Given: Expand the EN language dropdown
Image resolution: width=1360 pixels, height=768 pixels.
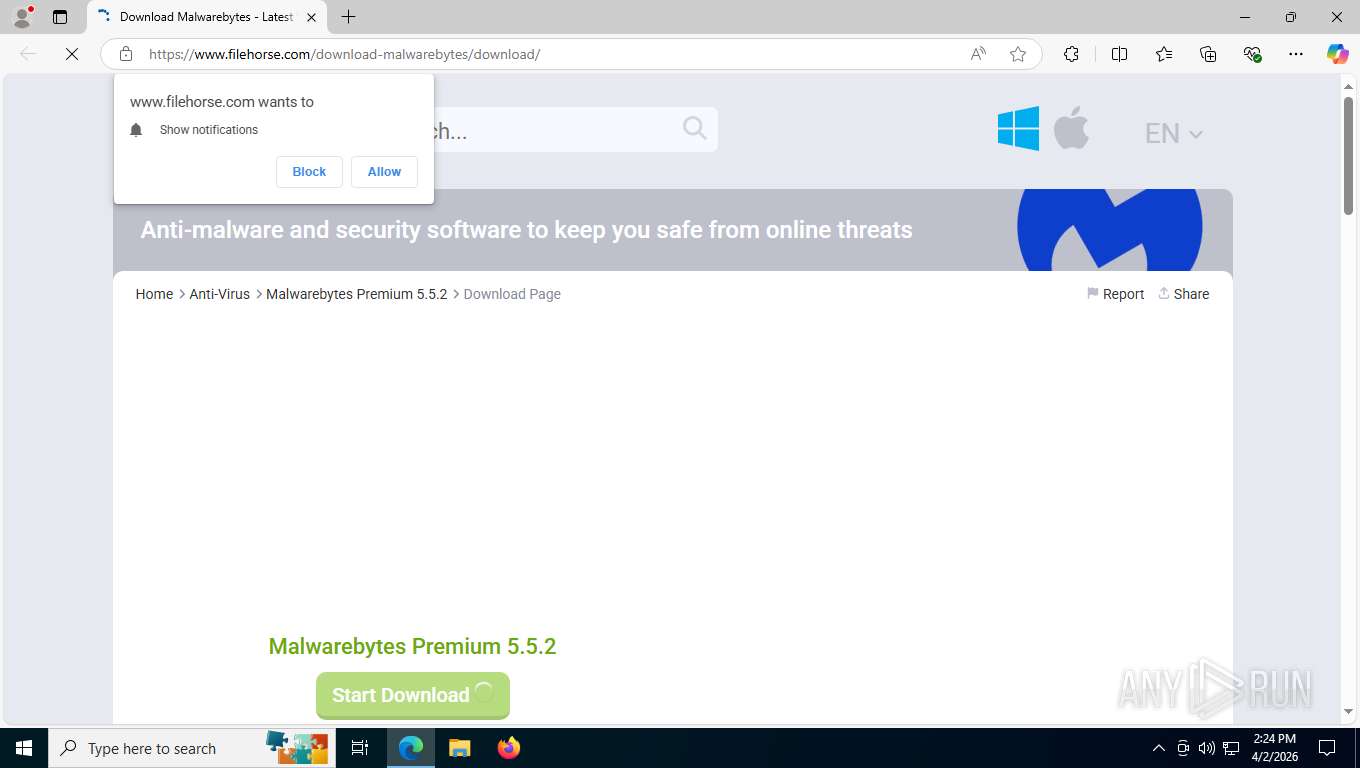Looking at the screenshot, I should 1174,133.
